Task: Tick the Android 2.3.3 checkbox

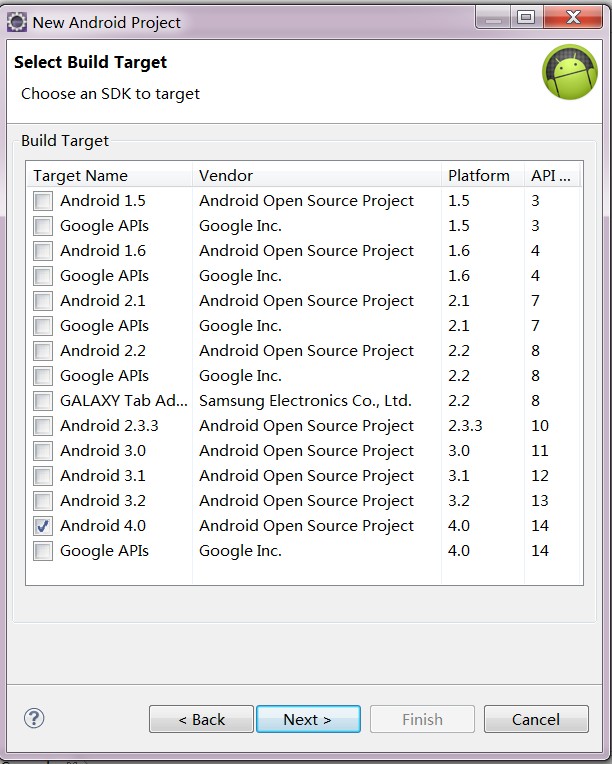Action: pos(43,426)
